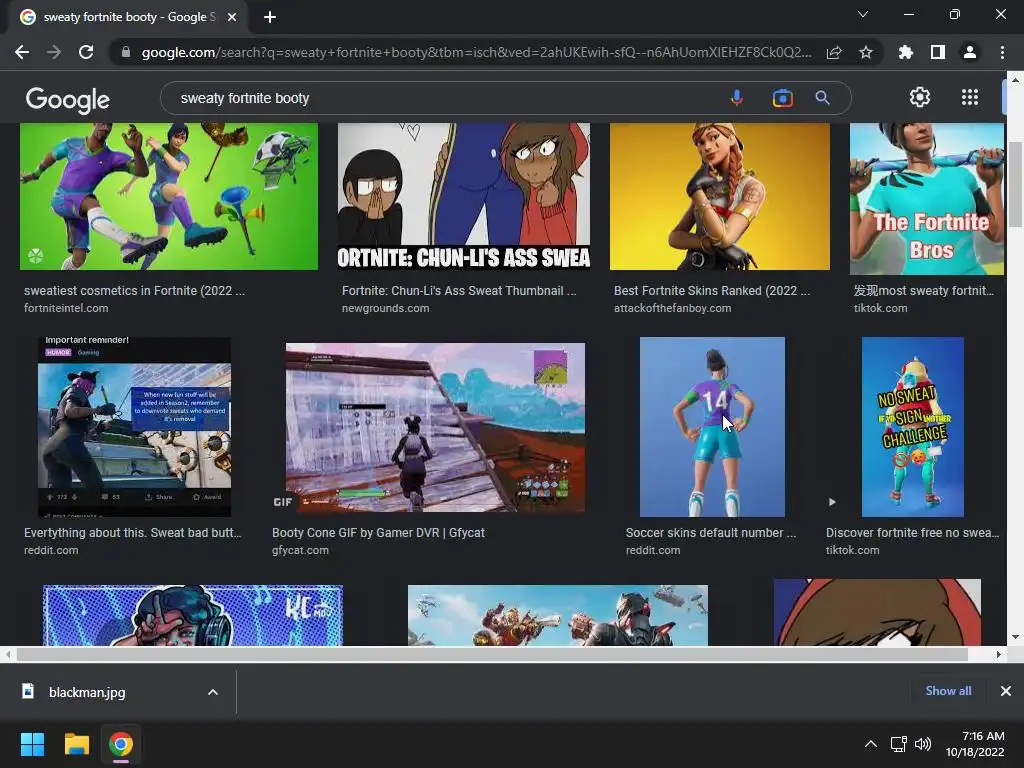The image size is (1024, 768).
Task: Click the magnifier search button
Action: 822,98
